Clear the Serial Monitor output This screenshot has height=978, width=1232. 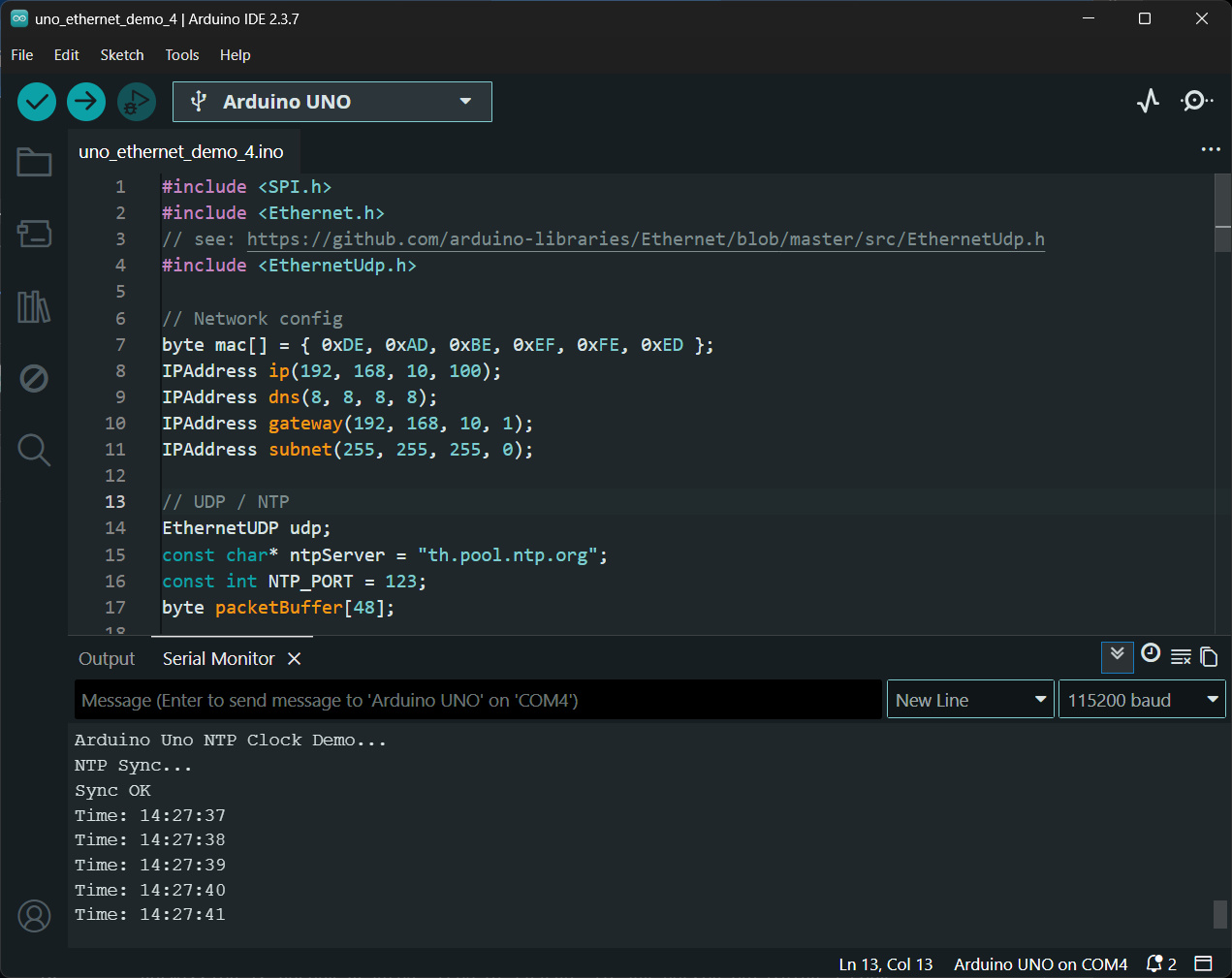pyautogui.click(x=1181, y=657)
